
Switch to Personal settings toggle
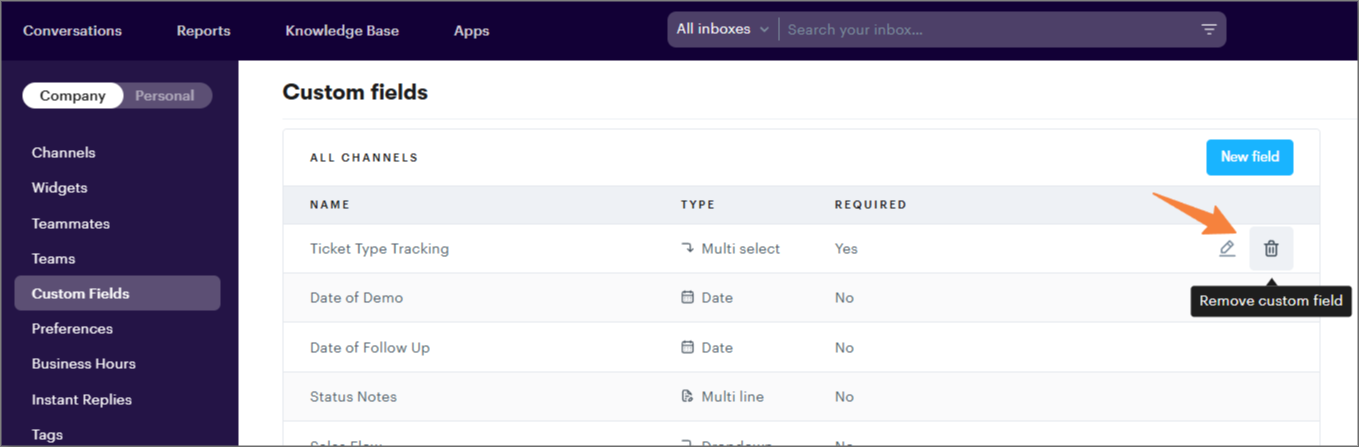tap(165, 96)
